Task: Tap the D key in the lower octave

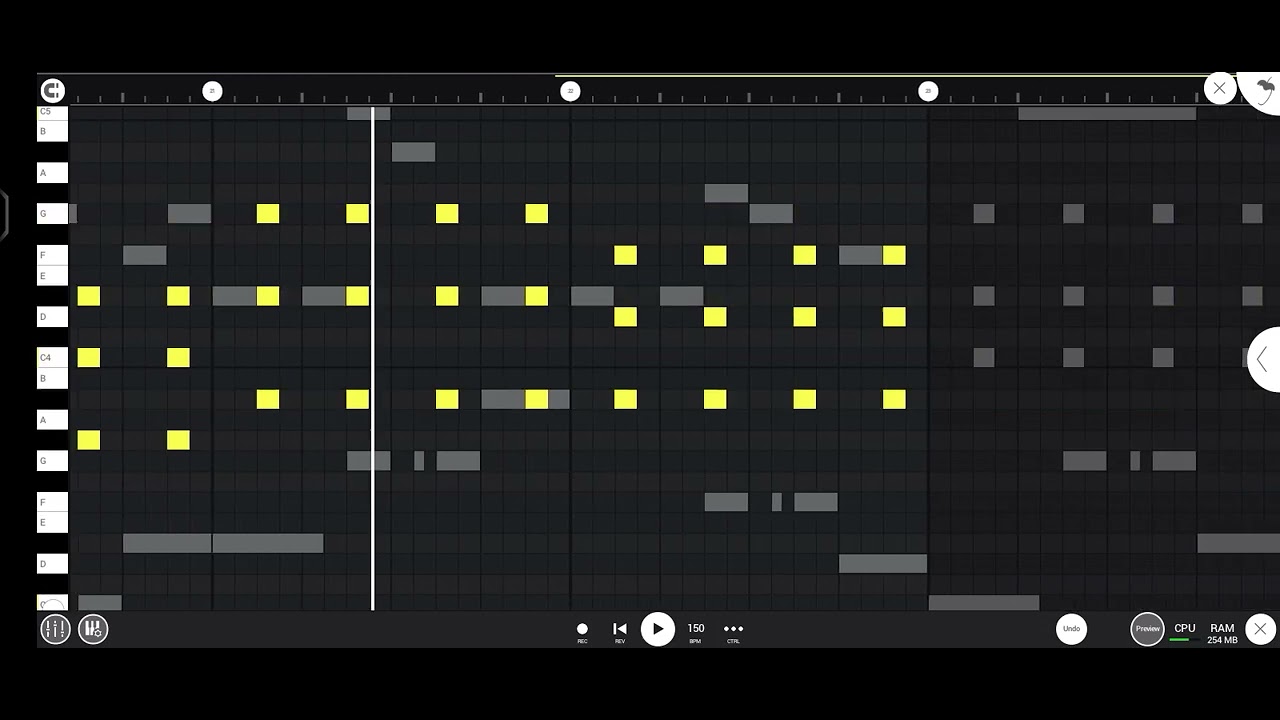Action: 52,564
